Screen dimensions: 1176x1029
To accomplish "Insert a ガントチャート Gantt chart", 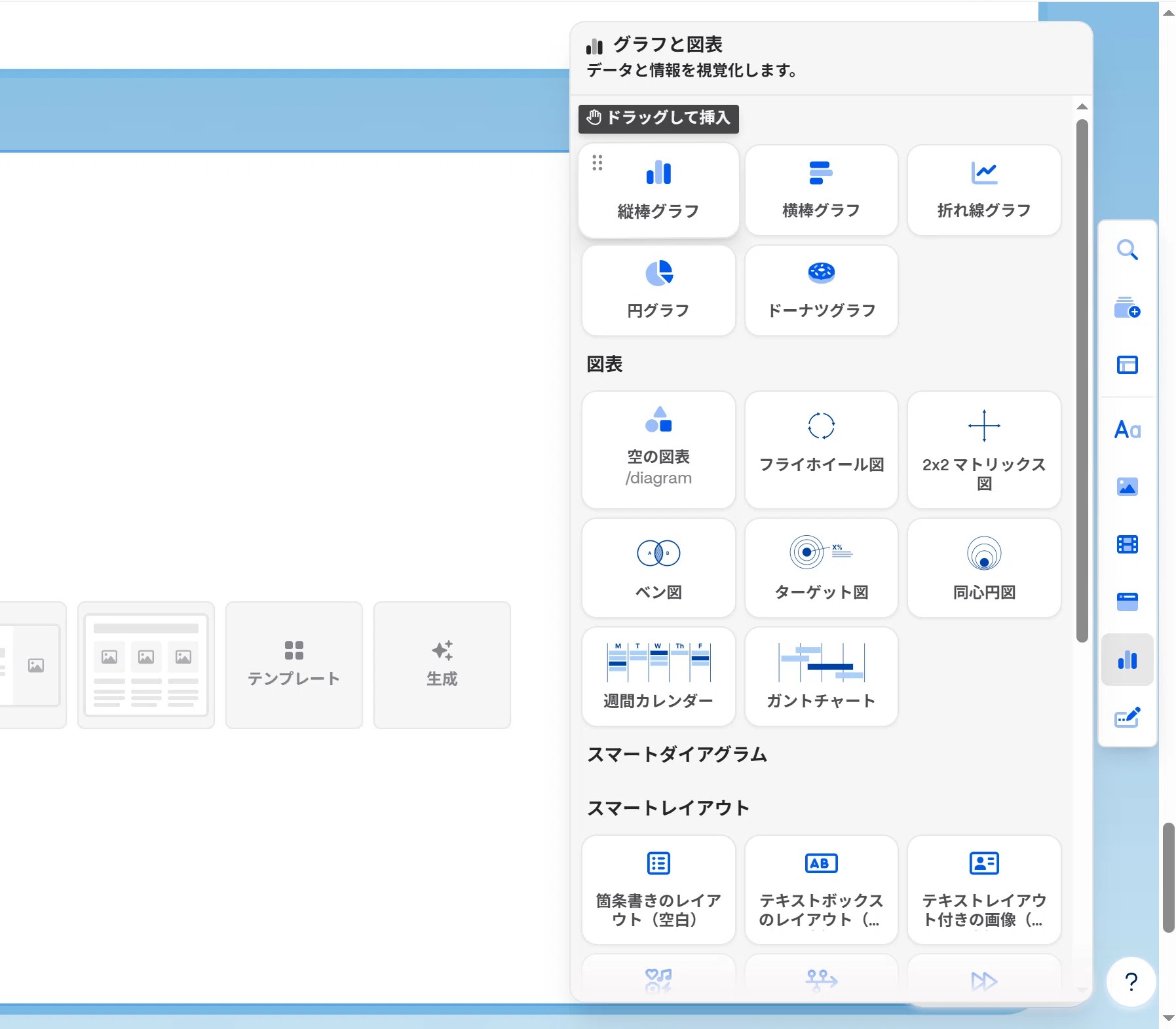I will pos(821,677).
